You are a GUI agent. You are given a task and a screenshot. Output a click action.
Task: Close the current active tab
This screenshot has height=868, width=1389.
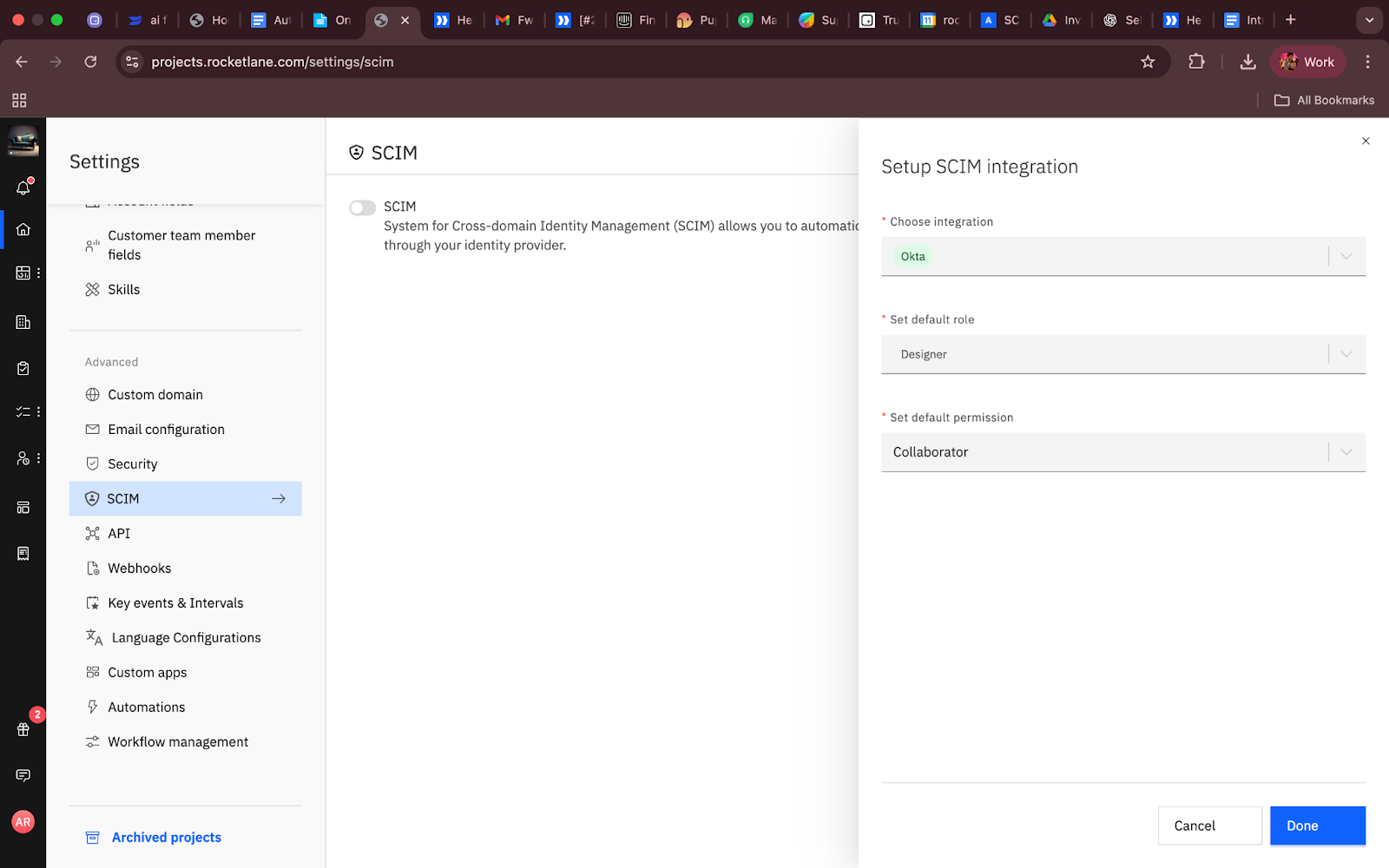click(405, 20)
